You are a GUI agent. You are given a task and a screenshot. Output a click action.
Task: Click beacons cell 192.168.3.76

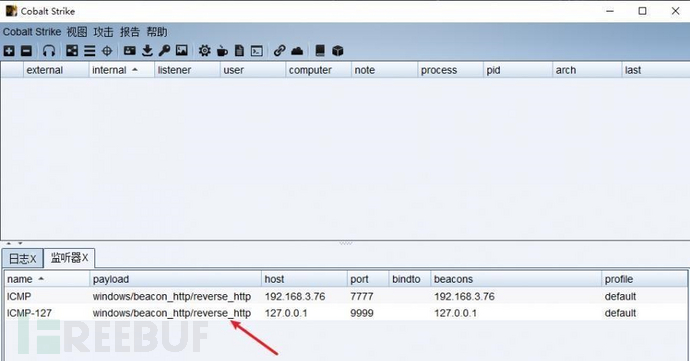[516, 296]
